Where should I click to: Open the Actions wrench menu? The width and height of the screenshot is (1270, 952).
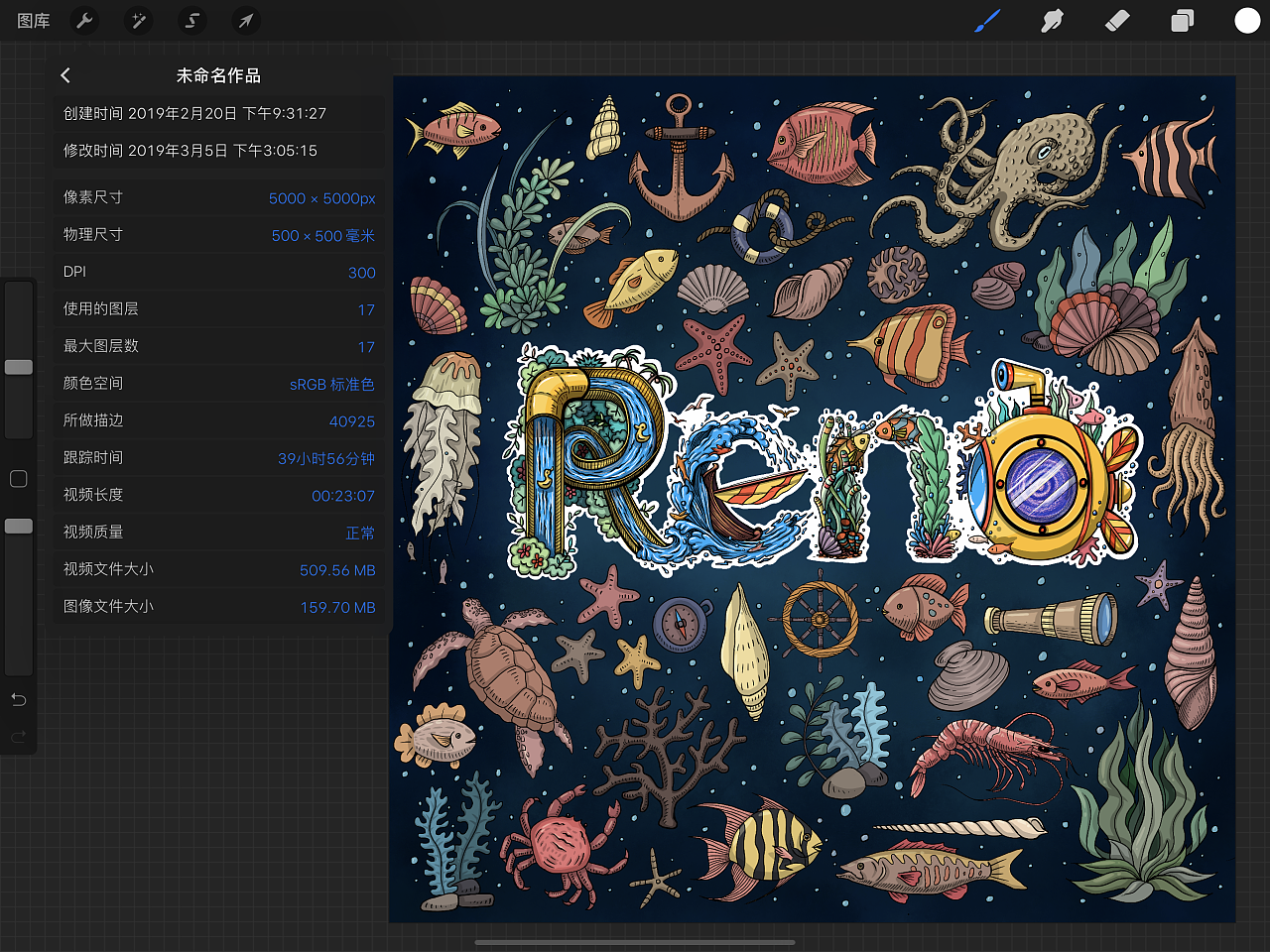coord(85,21)
